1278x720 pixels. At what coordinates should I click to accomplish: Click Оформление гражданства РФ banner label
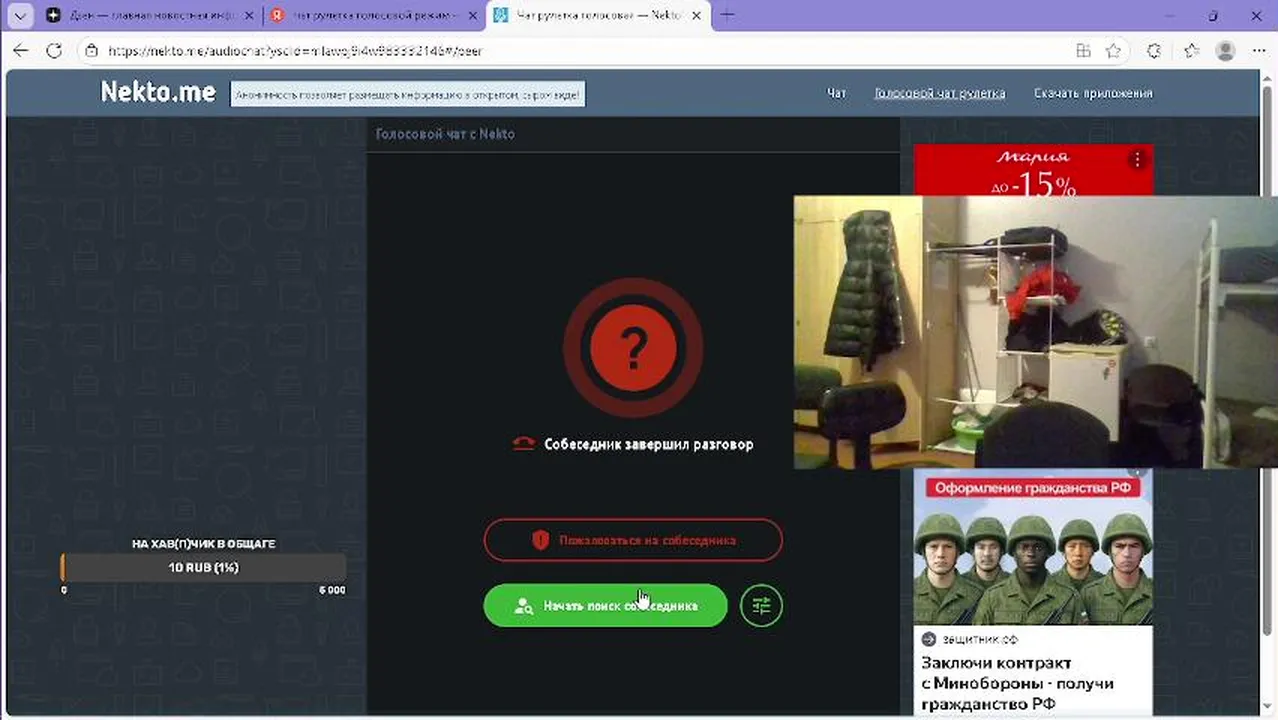click(1033, 488)
